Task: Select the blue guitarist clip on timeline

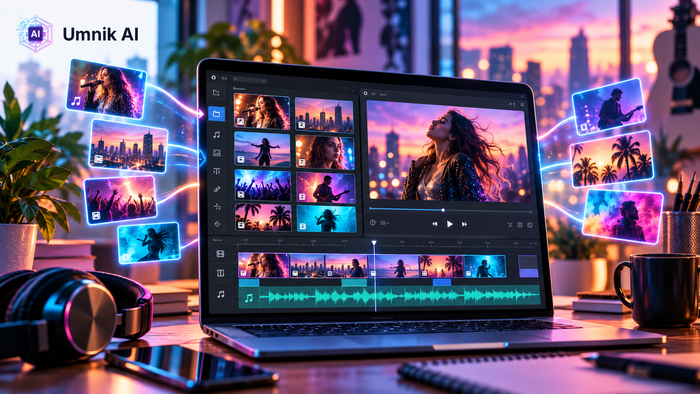Action: pyautogui.click(x=485, y=266)
